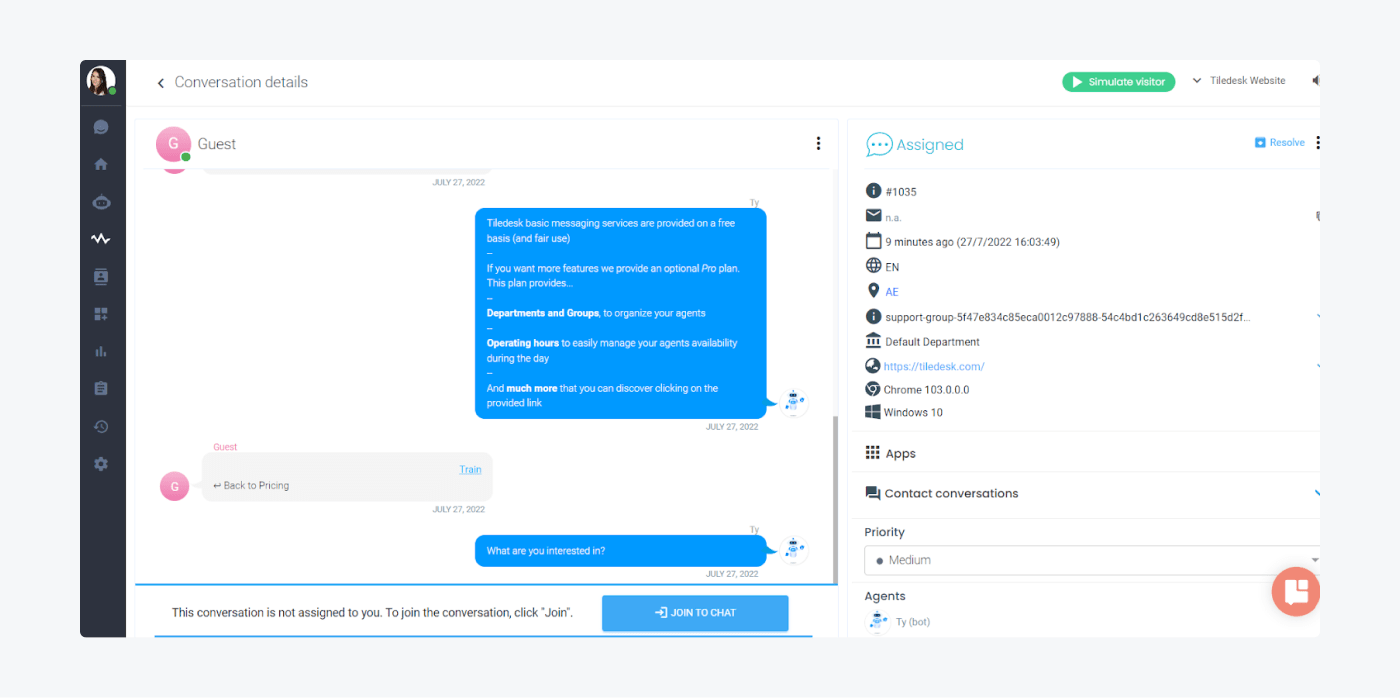Image resolution: width=1400 pixels, height=698 pixels.
Task: Open the Activity monitor icon in sidebar
Action: tap(101, 239)
